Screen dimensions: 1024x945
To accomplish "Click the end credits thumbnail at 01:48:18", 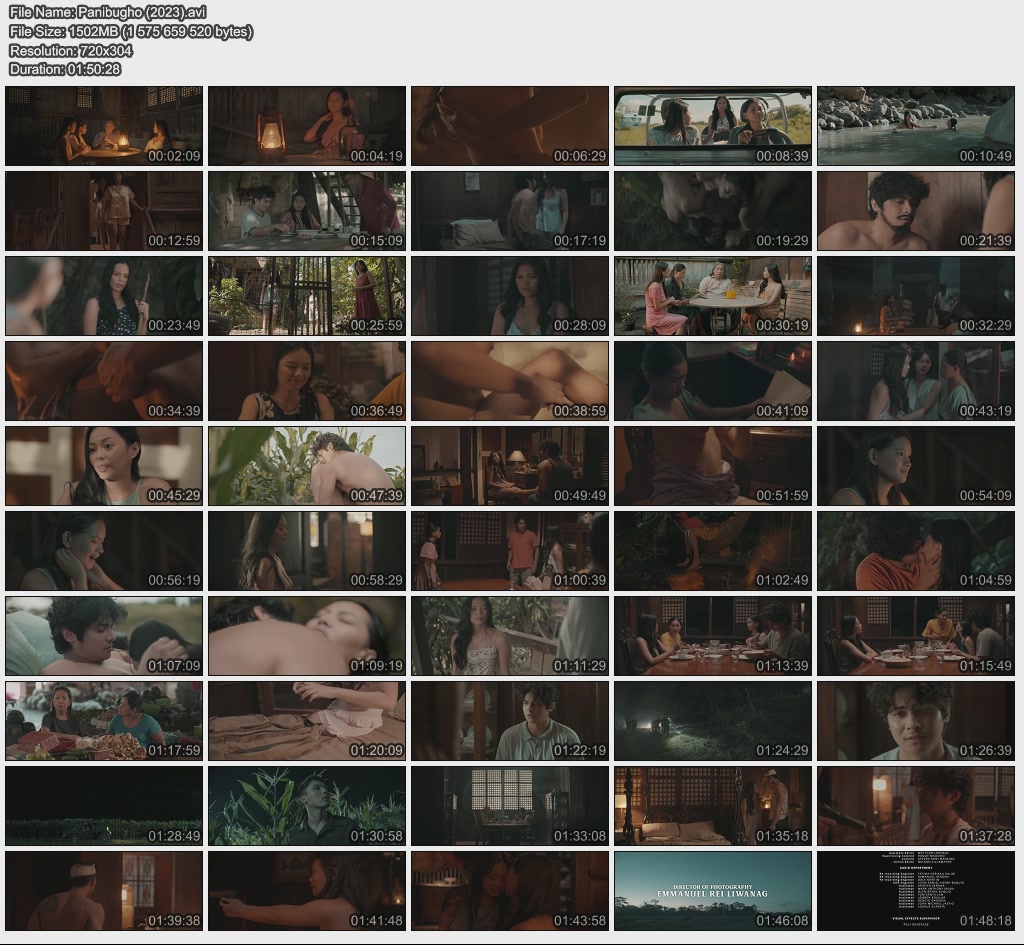I will (915, 891).
